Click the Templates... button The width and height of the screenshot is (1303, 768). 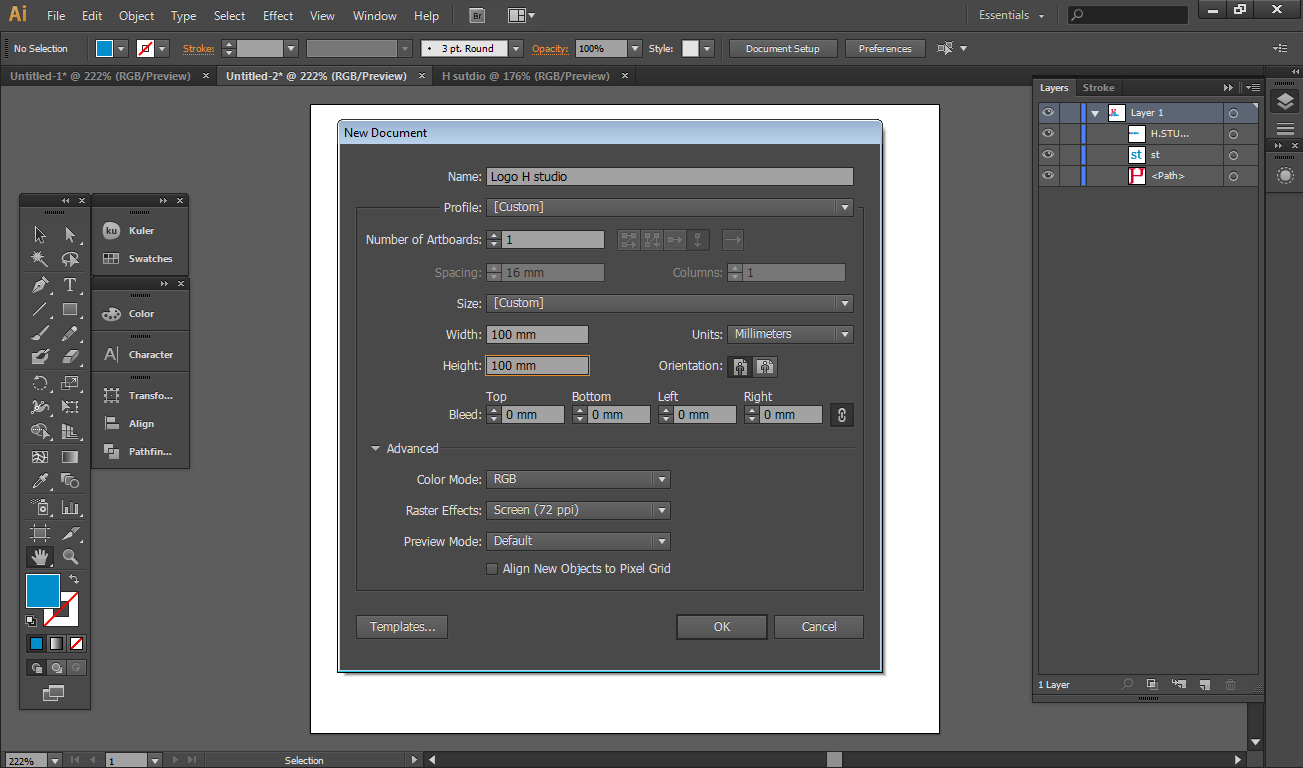[402, 627]
